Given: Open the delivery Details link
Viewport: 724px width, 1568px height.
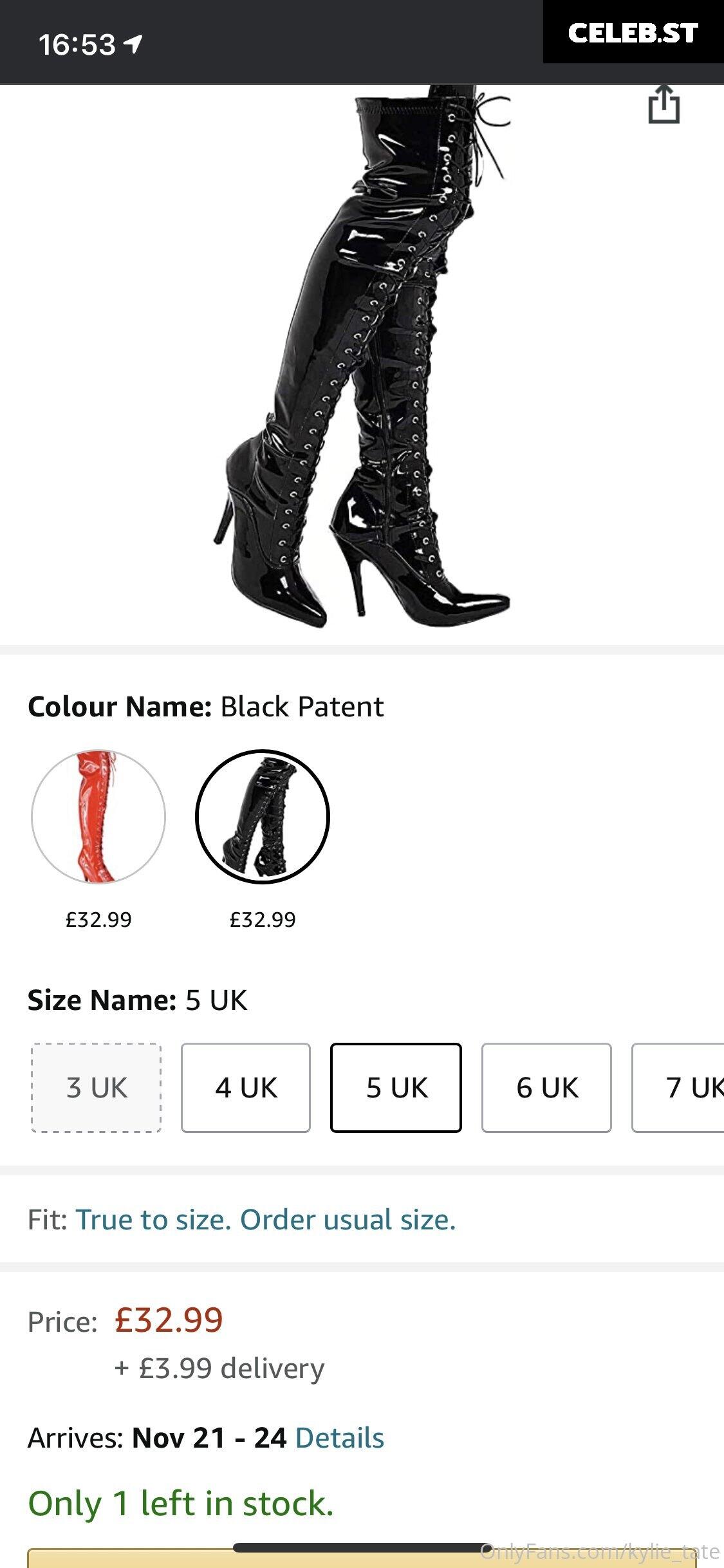Looking at the screenshot, I should pyautogui.click(x=339, y=1437).
